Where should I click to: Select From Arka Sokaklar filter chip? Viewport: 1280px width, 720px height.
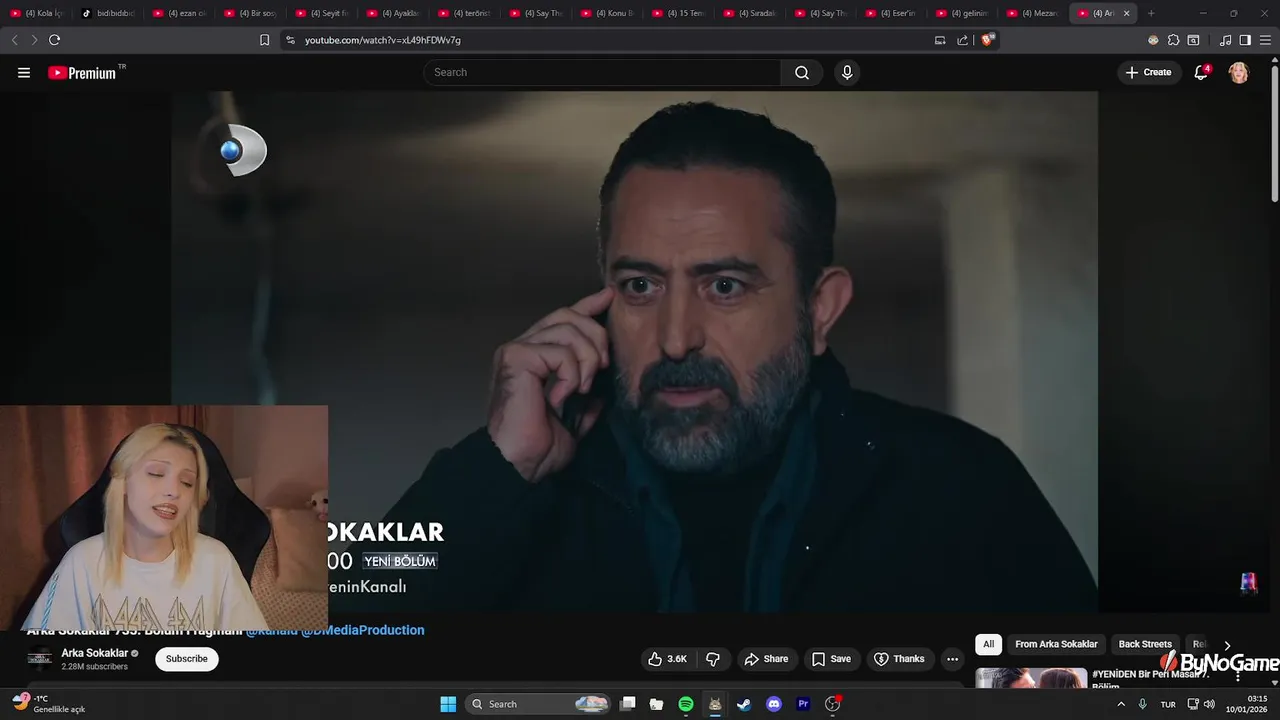[x=1056, y=645]
